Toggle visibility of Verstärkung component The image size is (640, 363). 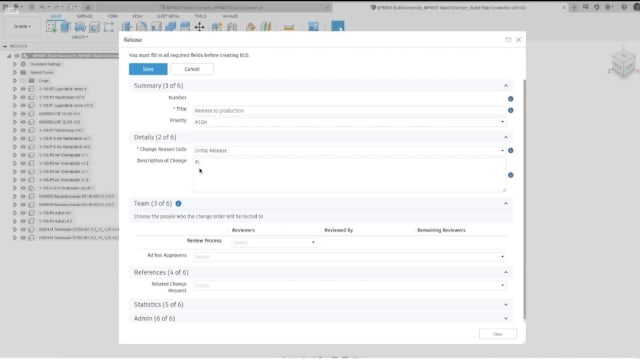click(23, 130)
